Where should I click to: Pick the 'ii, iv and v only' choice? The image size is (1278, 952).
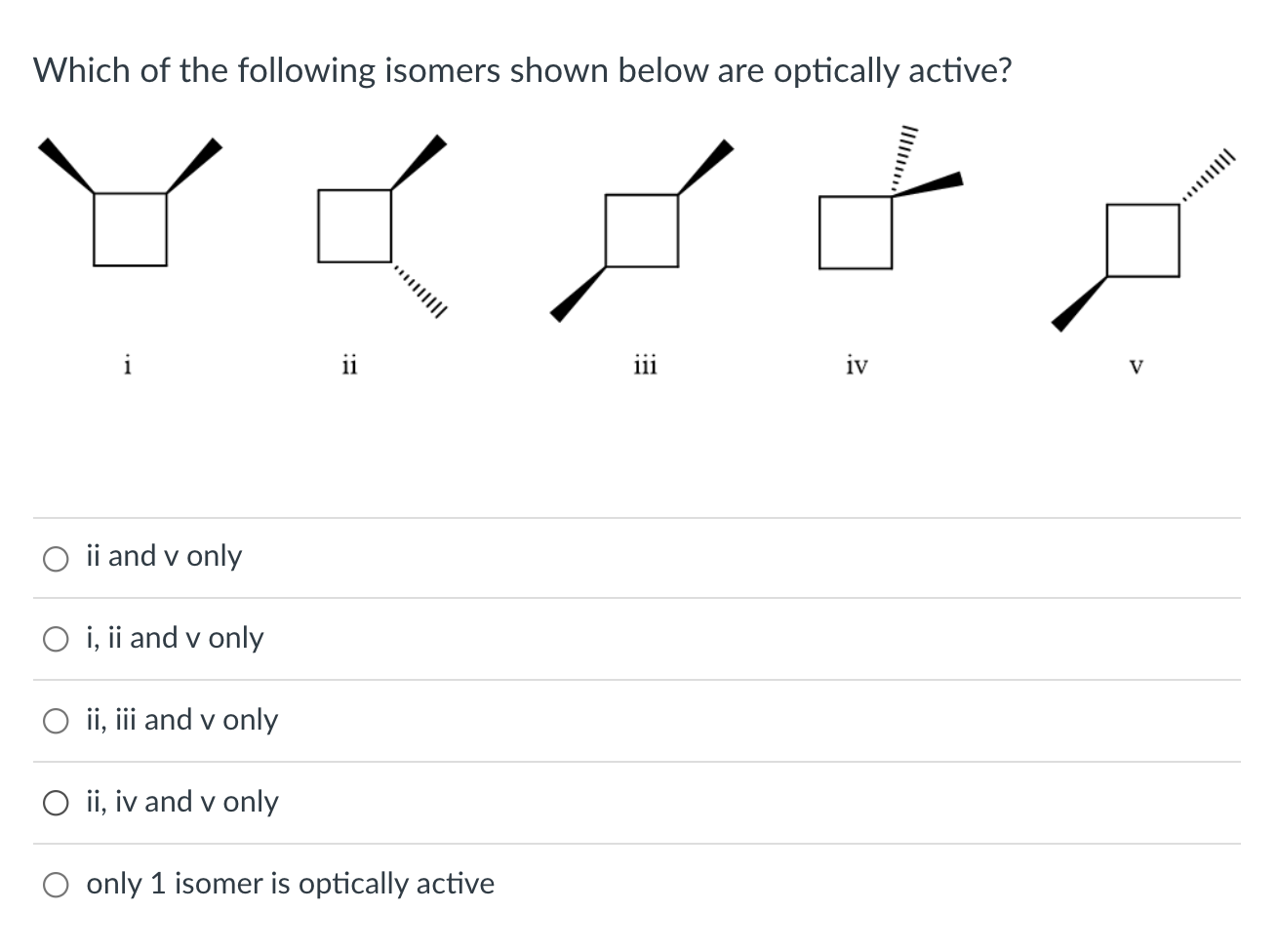56,804
